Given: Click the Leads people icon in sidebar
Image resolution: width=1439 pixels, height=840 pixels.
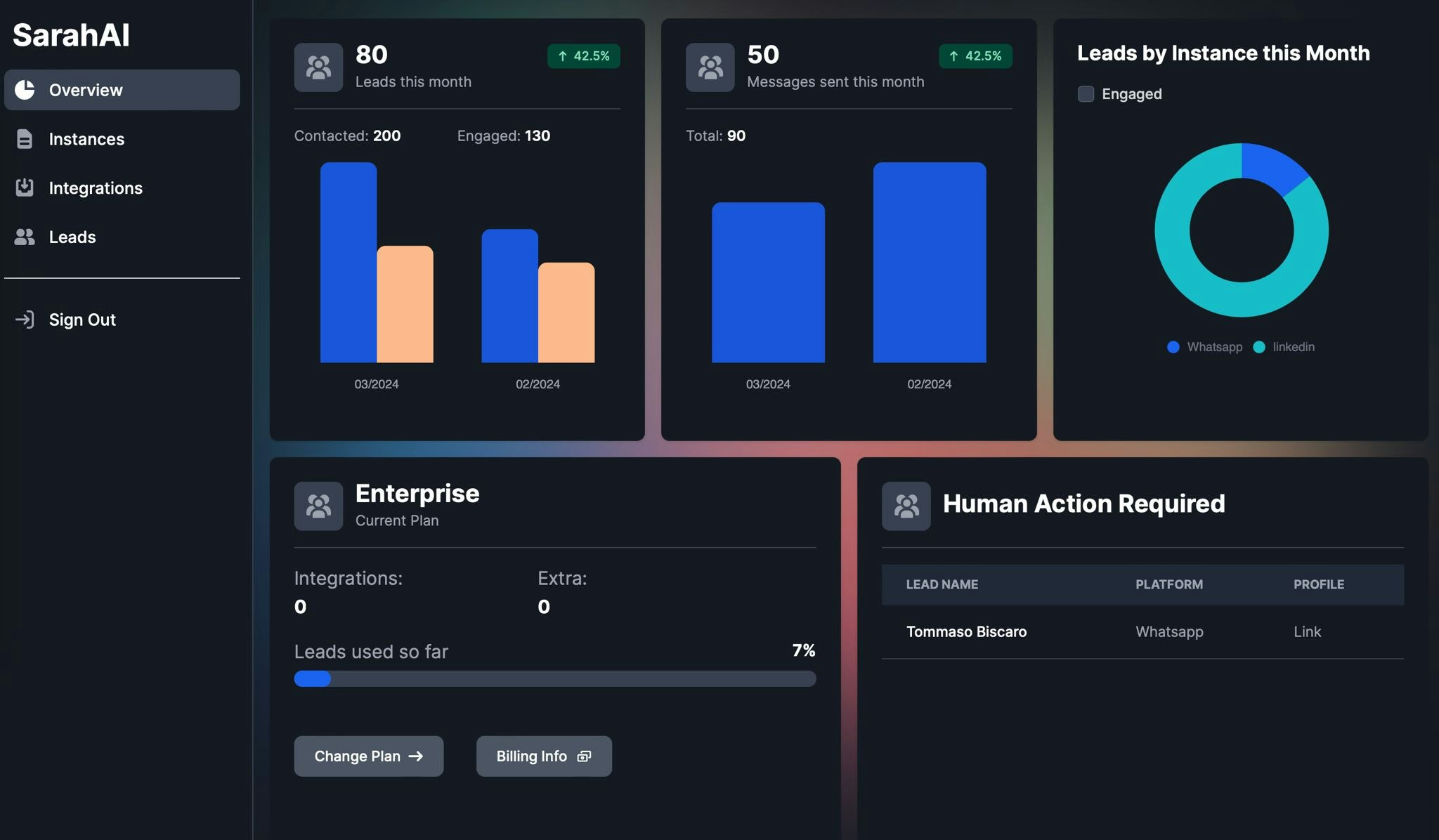Looking at the screenshot, I should coord(25,237).
